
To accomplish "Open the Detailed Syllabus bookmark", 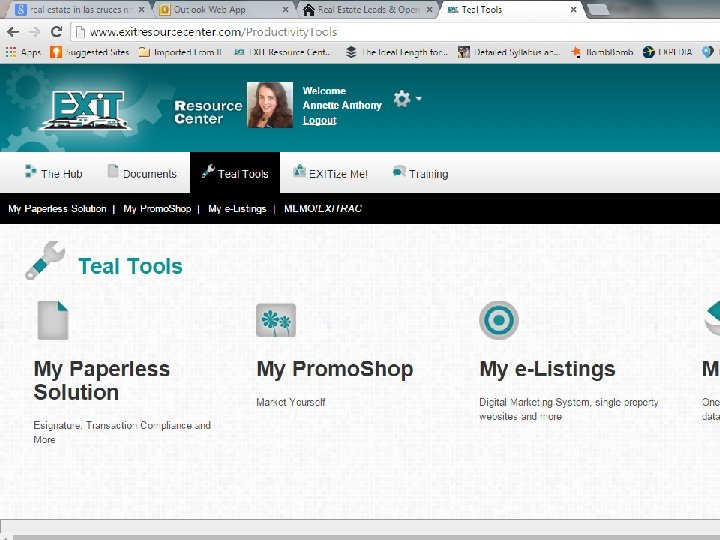I will [x=509, y=52].
